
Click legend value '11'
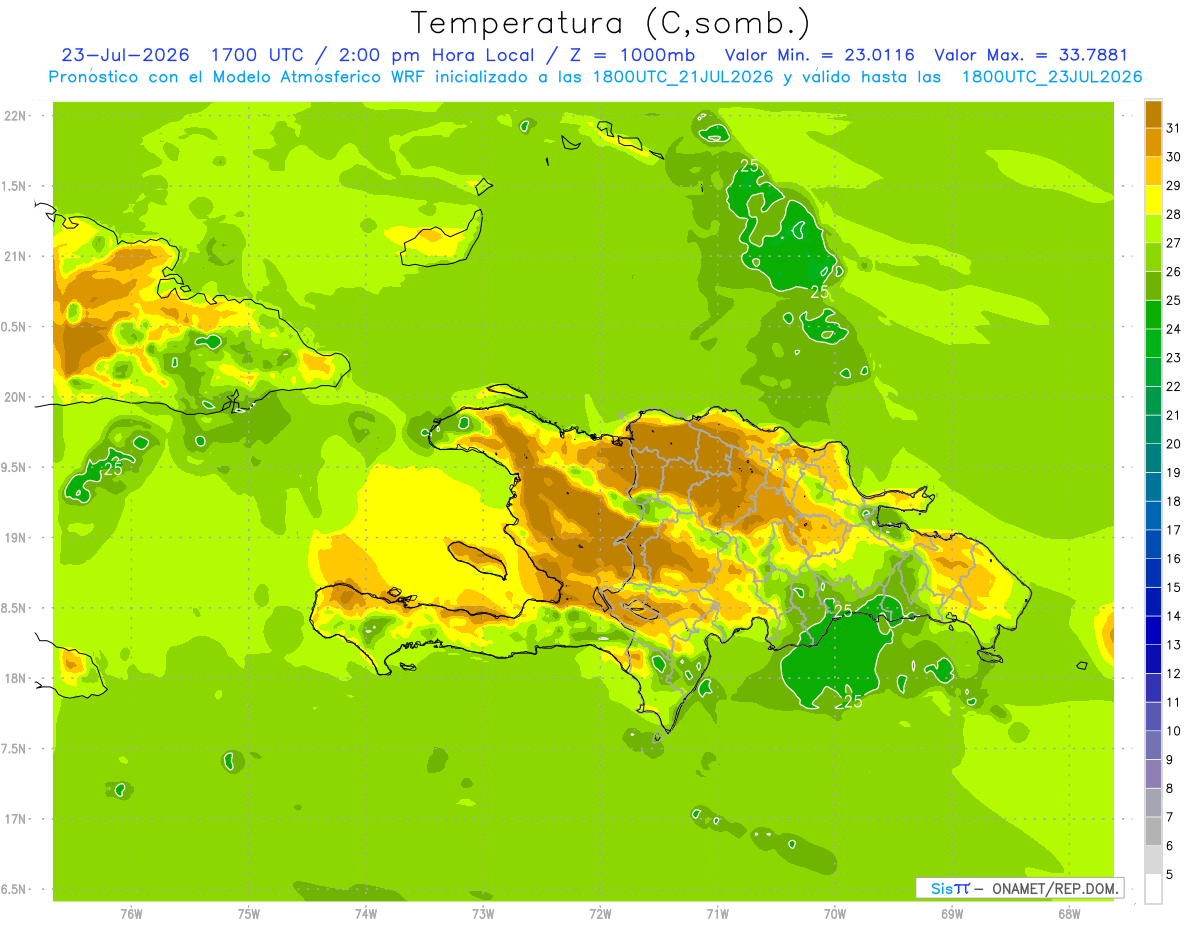[x=1173, y=703]
